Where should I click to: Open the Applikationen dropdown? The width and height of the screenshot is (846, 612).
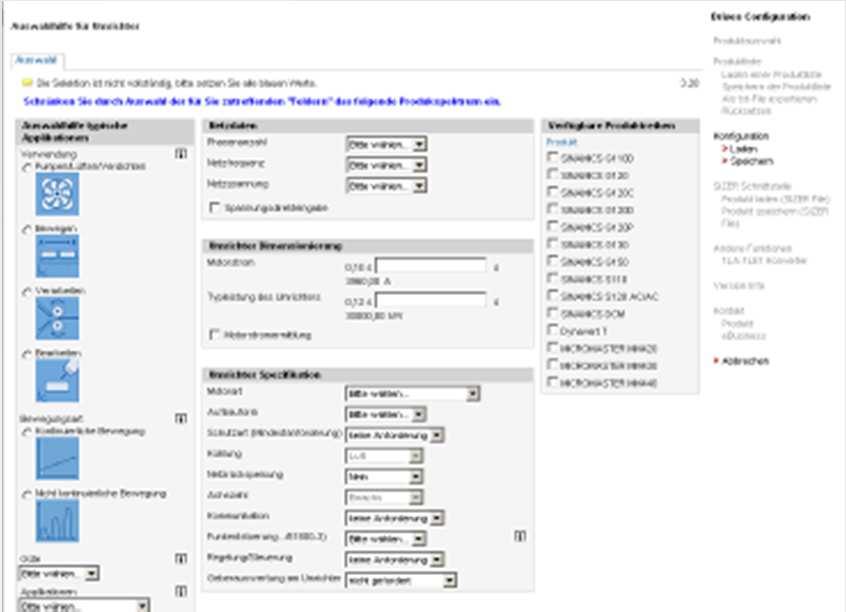click(x=84, y=606)
